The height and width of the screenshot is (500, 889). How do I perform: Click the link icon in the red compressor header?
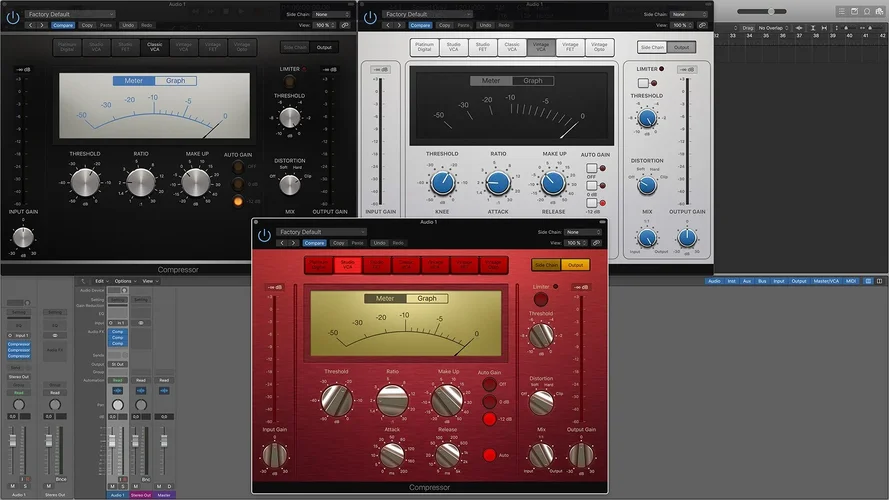pos(598,243)
